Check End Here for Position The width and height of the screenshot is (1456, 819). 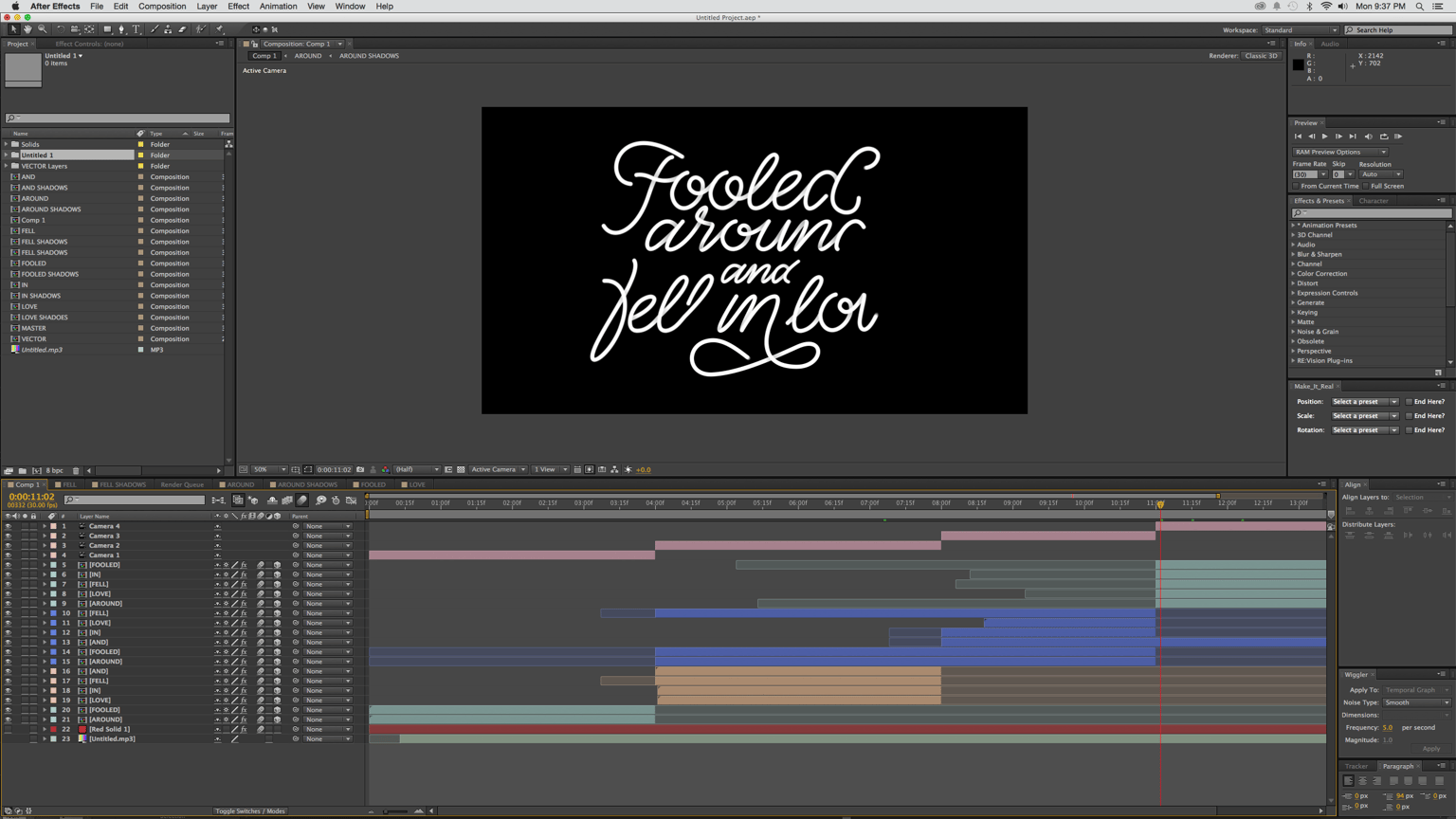click(1409, 402)
